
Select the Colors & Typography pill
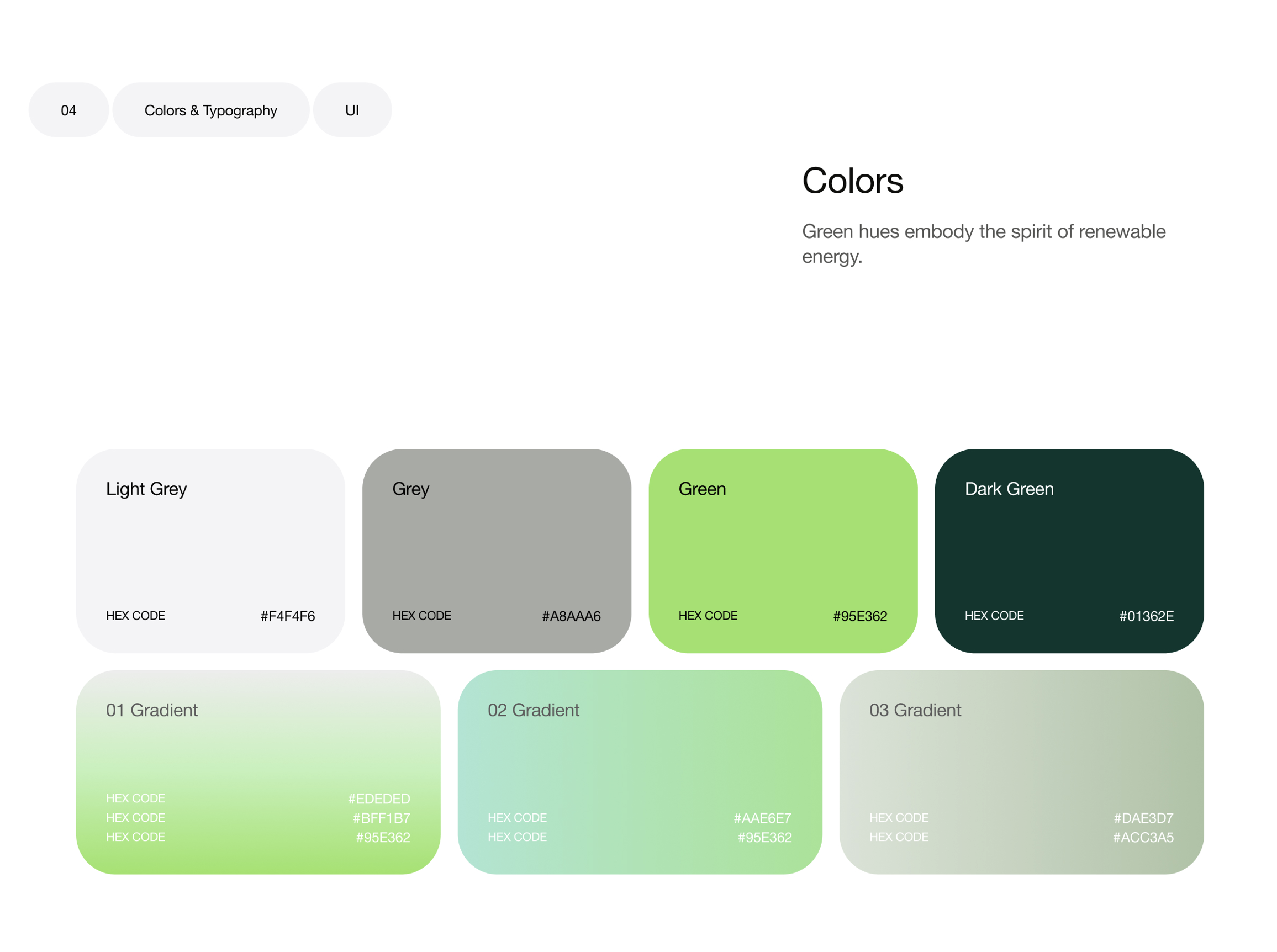[x=210, y=110]
